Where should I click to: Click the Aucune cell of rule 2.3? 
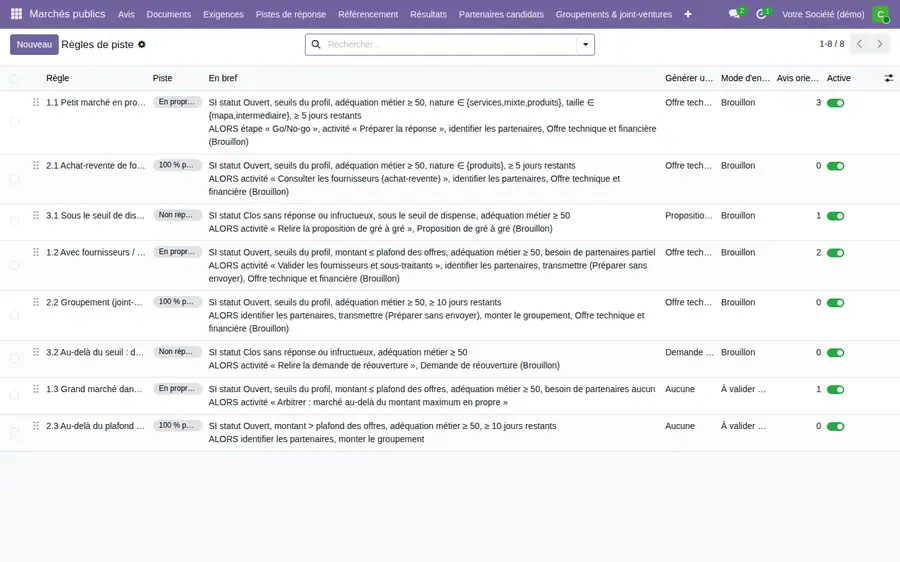(680, 425)
